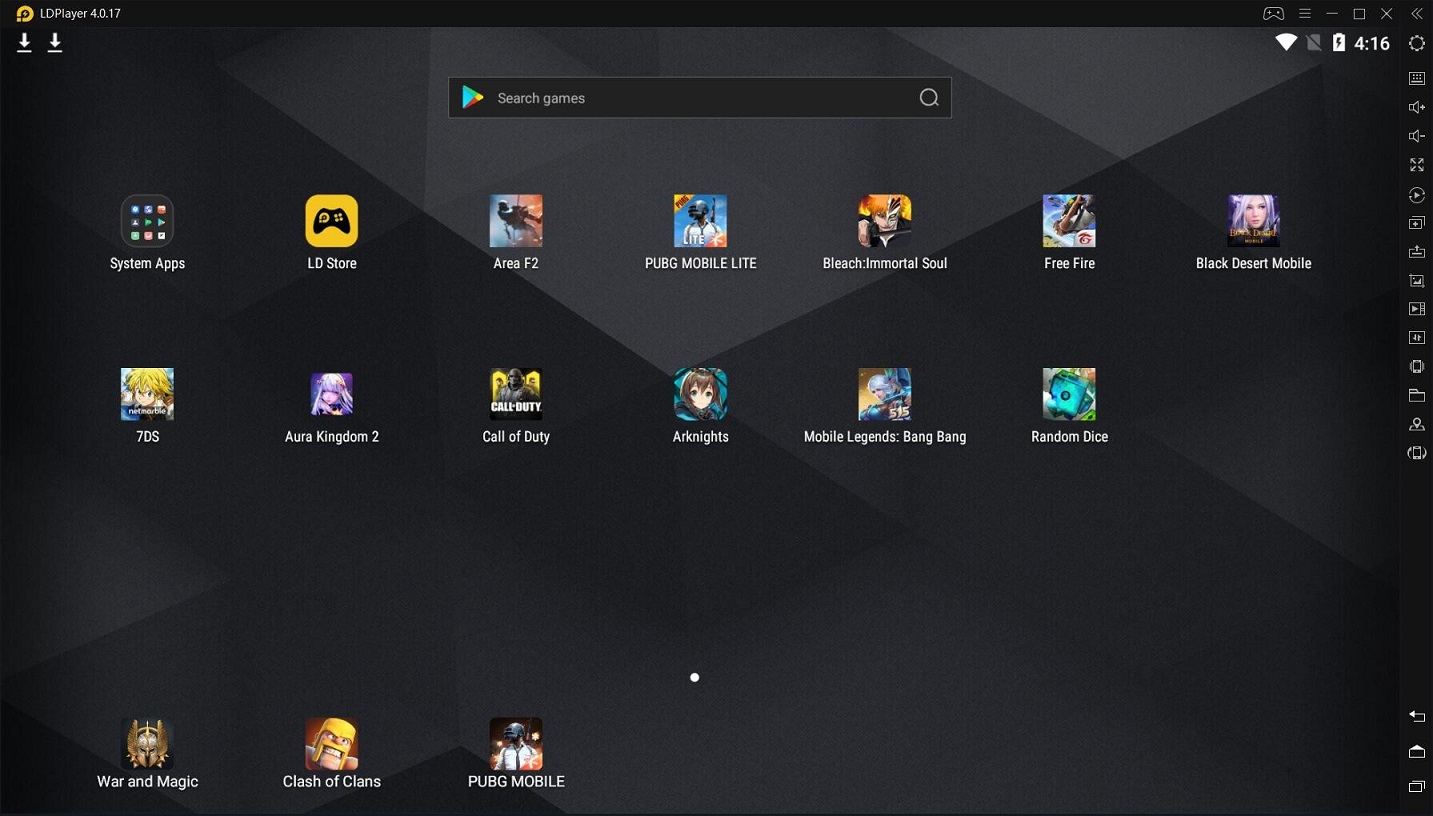Viewport: 1433px width, 816px height.
Task: Open the video recorder tool
Action: [x=1417, y=309]
